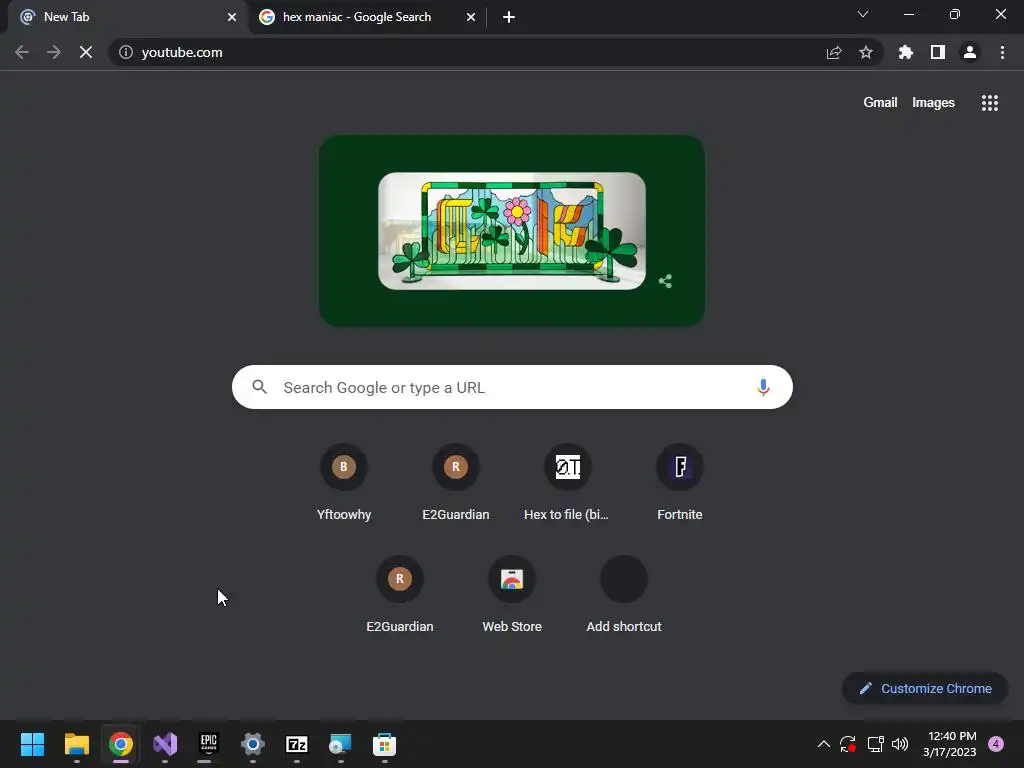Image resolution: width=1024 pixels, height=768 pixels.
Task: Click the search magnifier icon
Action: tap(259, 387)
